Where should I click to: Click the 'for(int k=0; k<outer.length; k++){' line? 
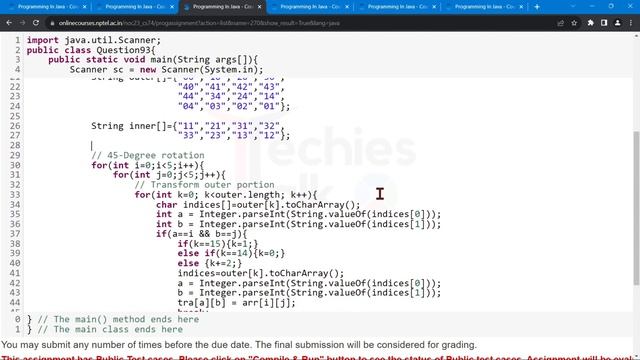coord(226,195)
